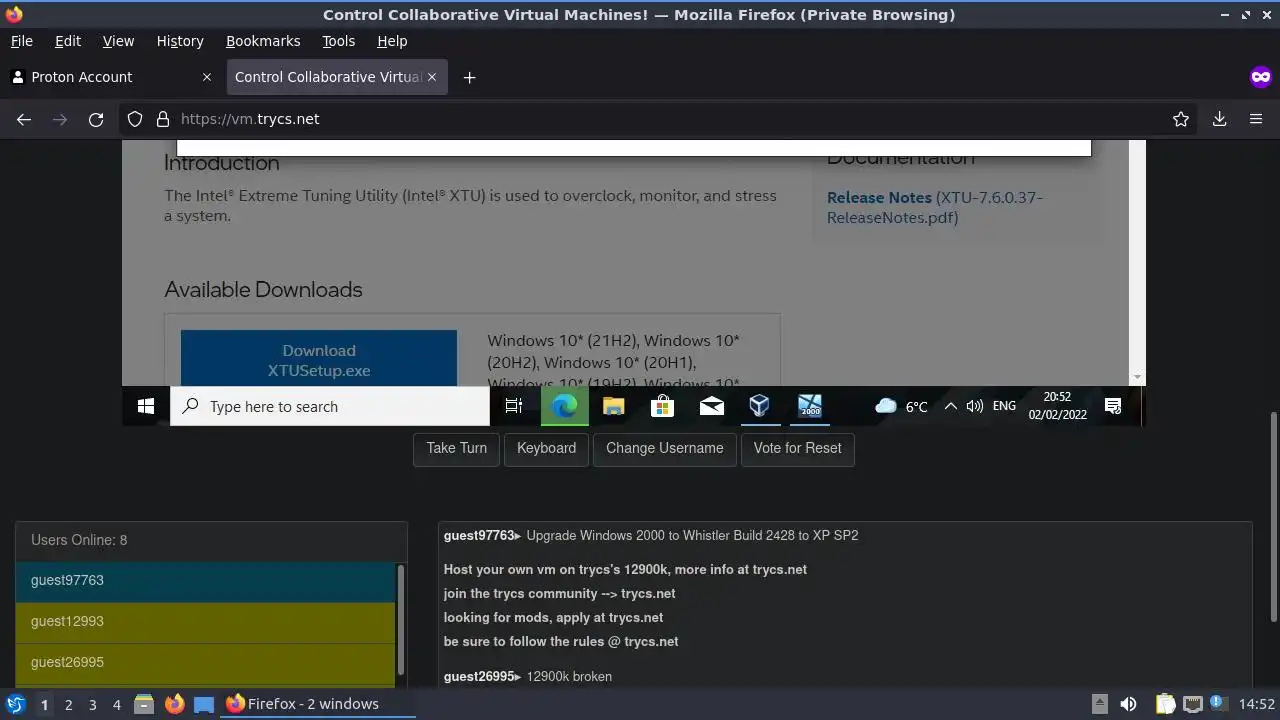Open File Explorer in the VM taskbar
The image size is (1280, 720).
pos(613,406)
